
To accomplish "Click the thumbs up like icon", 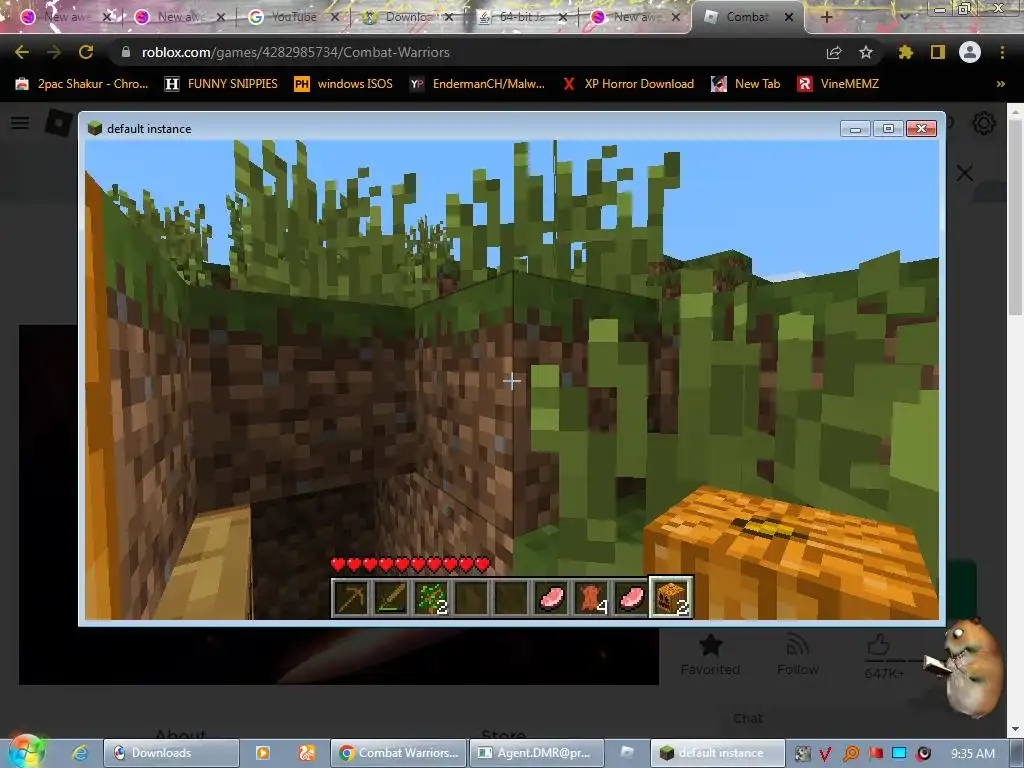I will pos(878,645).
